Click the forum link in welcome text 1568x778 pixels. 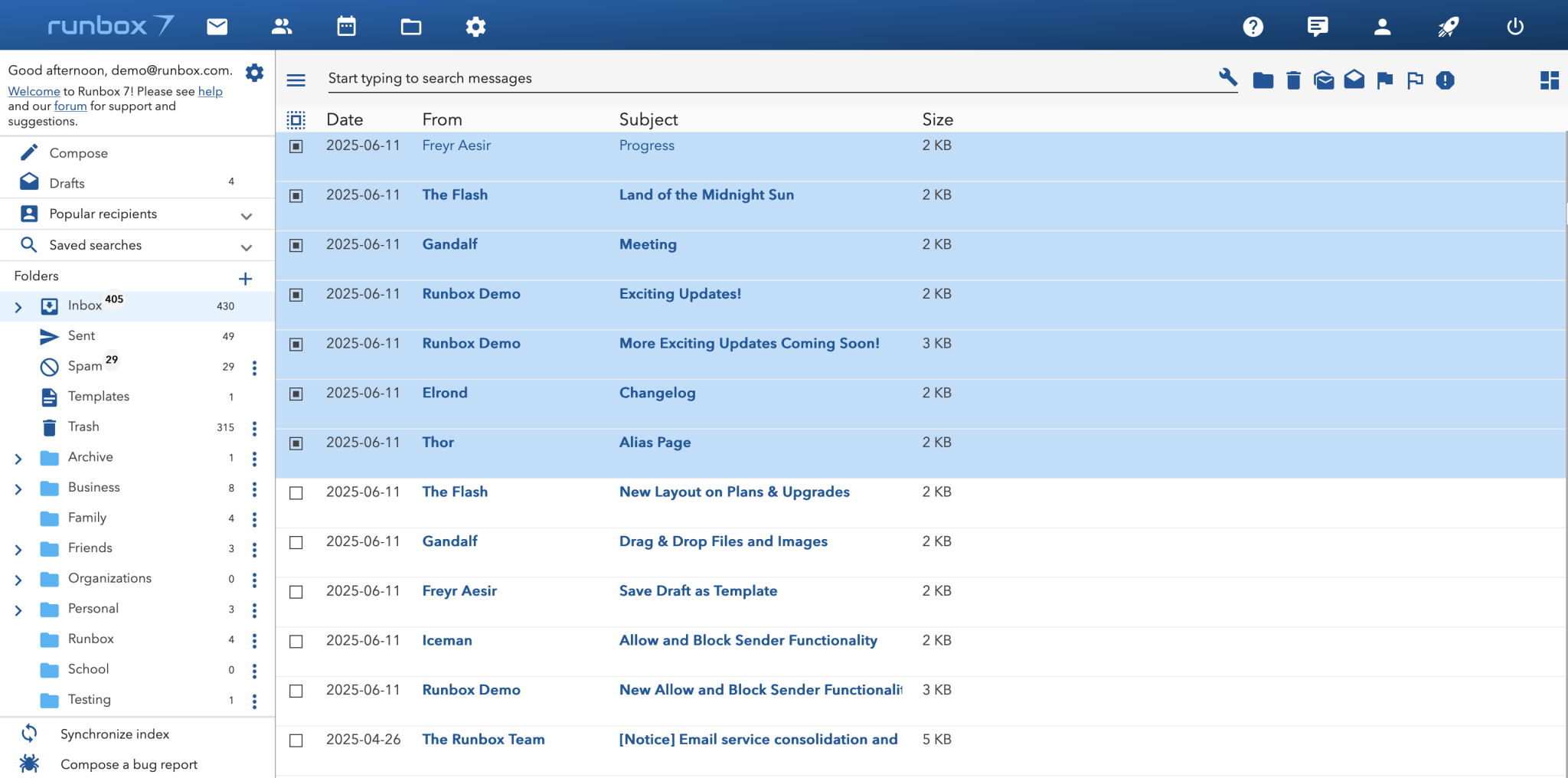click(70, 106)
